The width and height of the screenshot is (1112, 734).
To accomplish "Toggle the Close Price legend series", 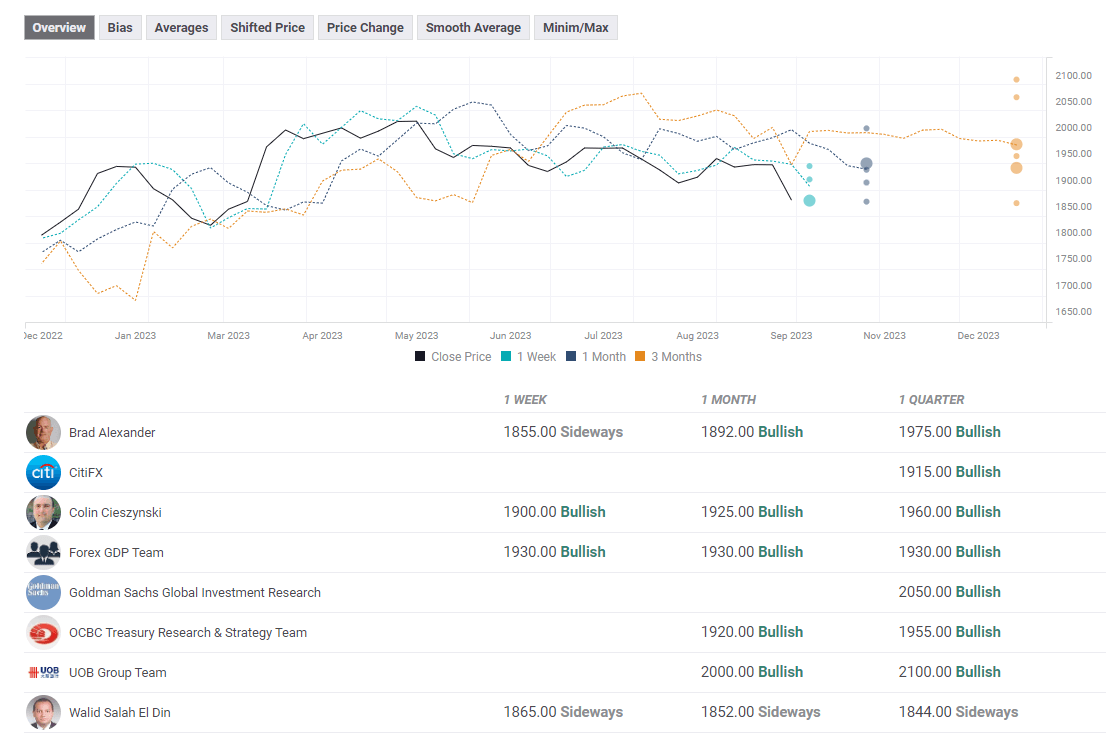I will (453, 357).
